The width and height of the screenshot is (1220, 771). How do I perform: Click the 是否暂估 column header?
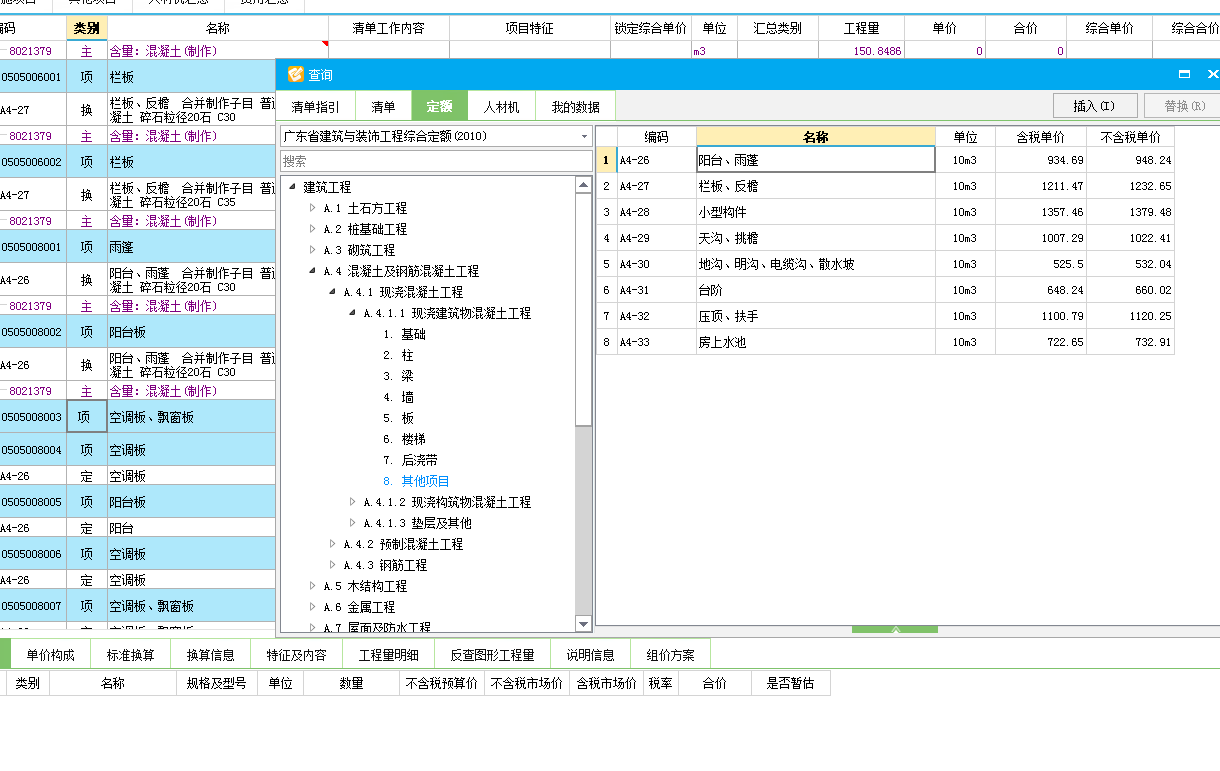click(790, 683)
